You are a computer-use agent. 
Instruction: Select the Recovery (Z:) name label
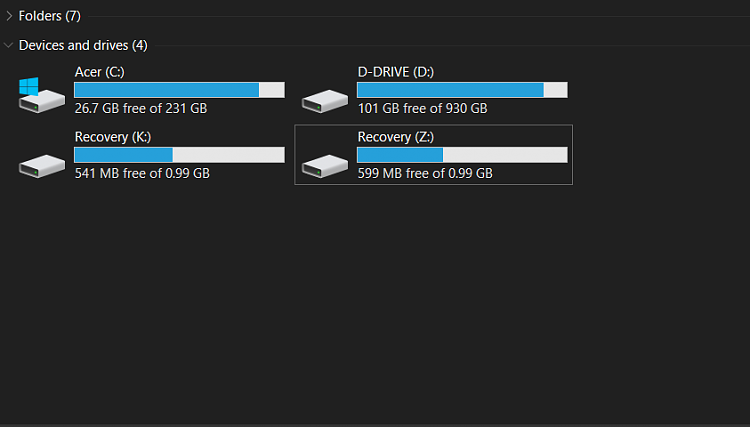[395, 137]
